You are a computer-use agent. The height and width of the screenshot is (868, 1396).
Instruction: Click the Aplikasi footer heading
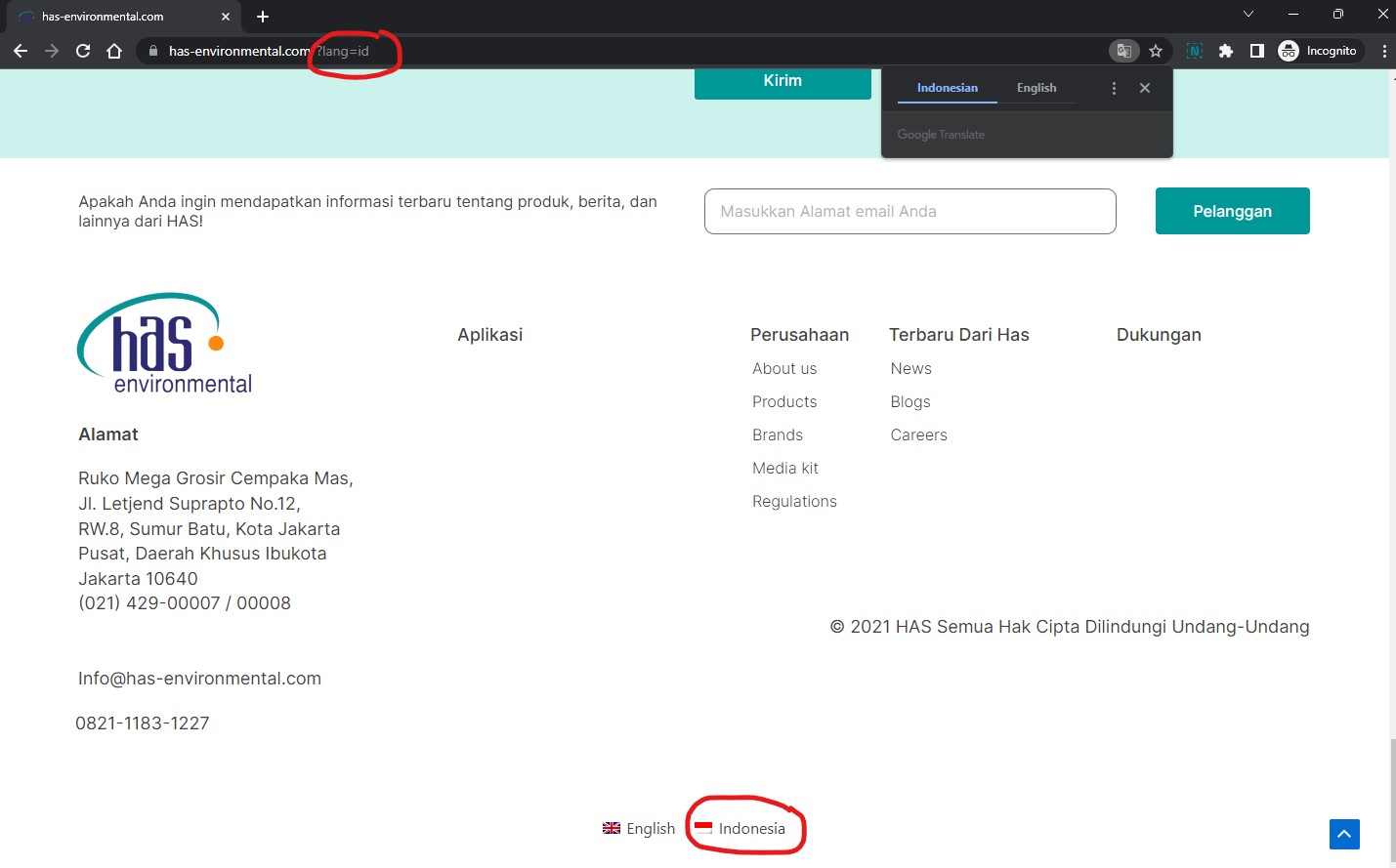490,335
